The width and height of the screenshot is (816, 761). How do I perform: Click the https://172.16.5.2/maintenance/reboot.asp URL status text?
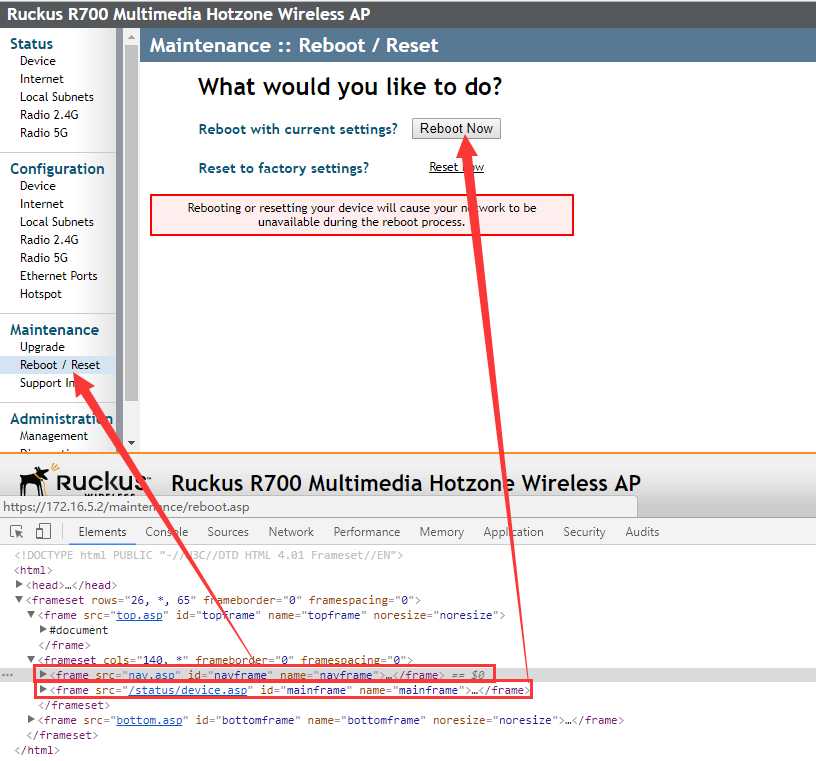click(126, 506)
